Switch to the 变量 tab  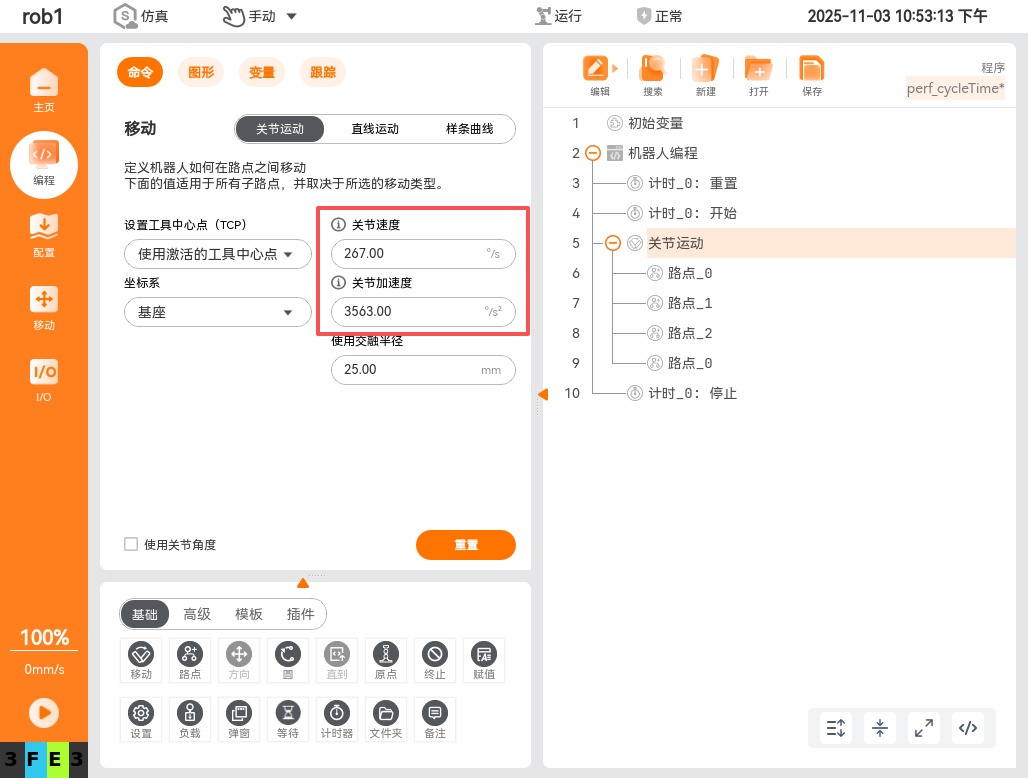pos(261,72)
